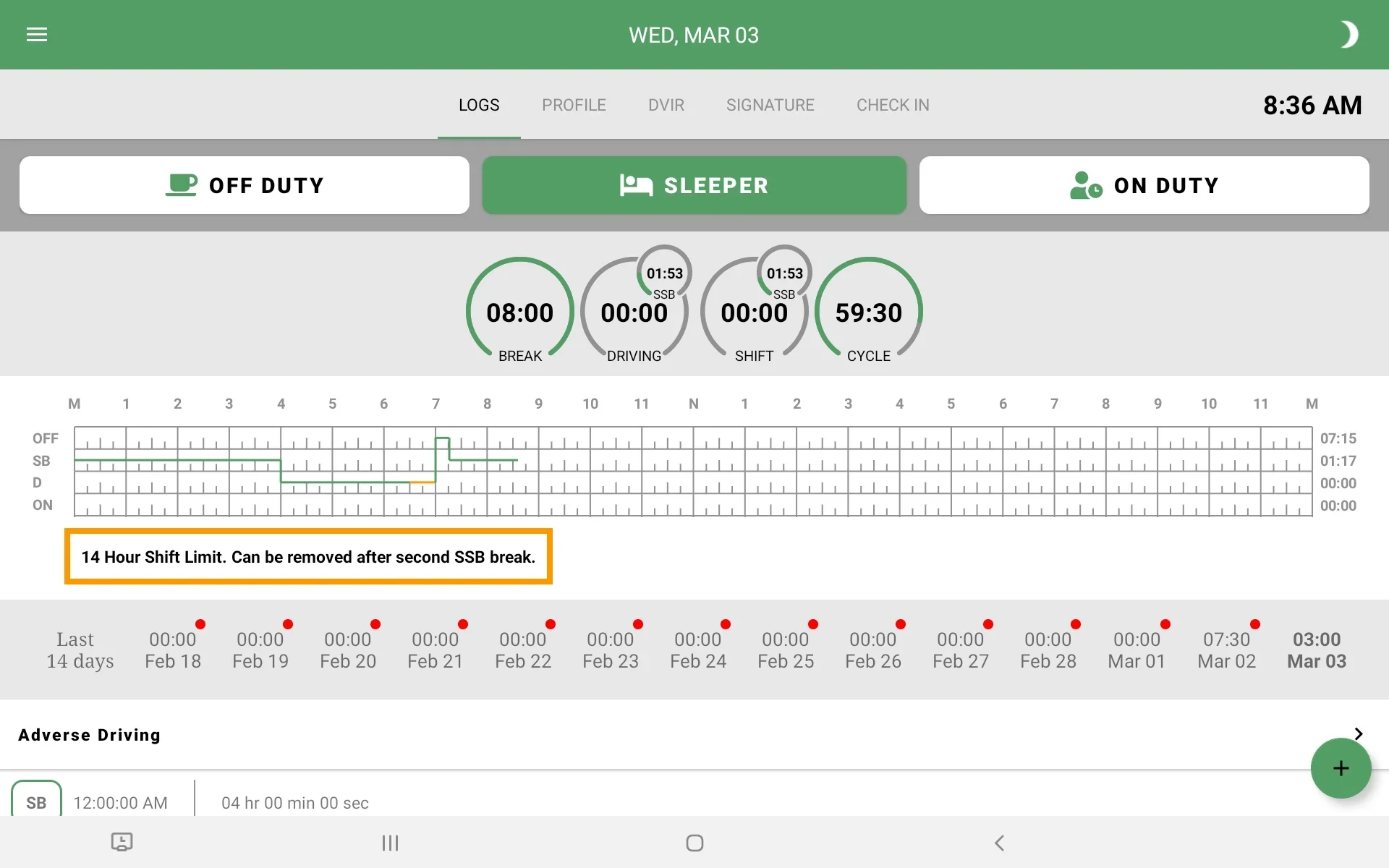Expand the Adverse Driving chevron

[1358, 734]
